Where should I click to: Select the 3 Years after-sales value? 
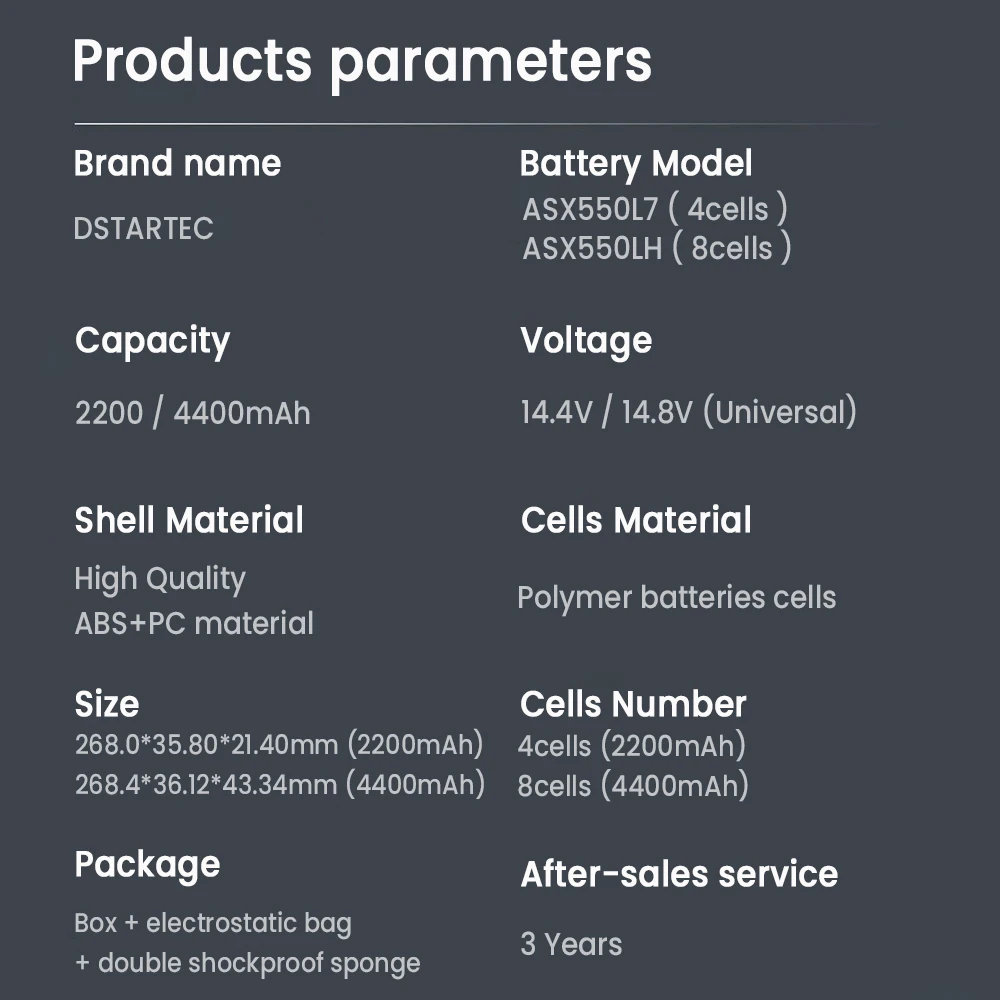[x=571, y=944]
